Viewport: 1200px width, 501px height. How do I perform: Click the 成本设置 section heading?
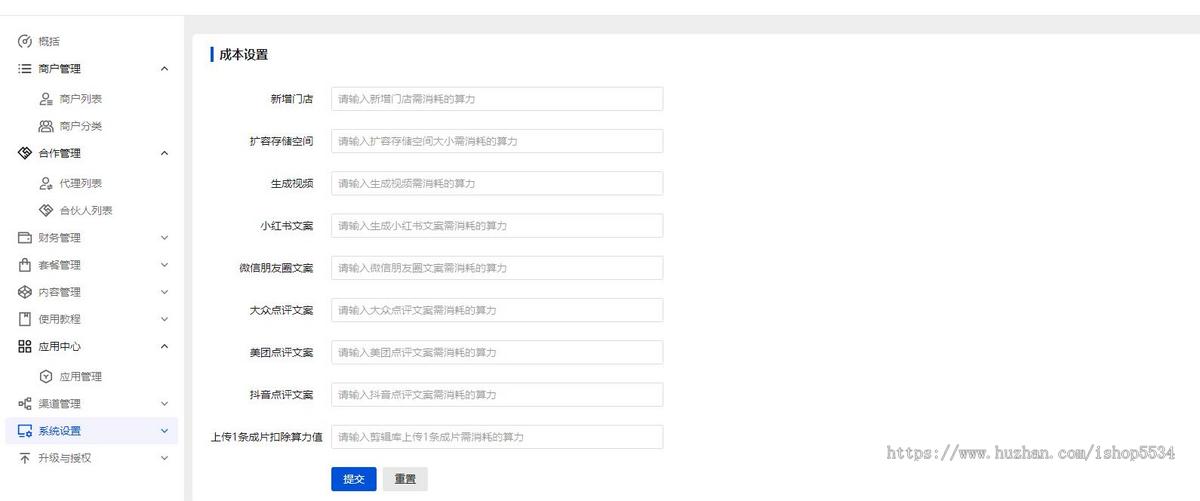coord(243,55)
